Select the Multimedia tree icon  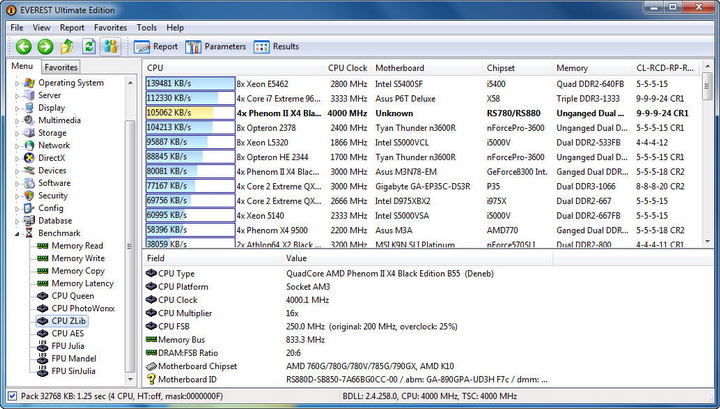point(29,120)
